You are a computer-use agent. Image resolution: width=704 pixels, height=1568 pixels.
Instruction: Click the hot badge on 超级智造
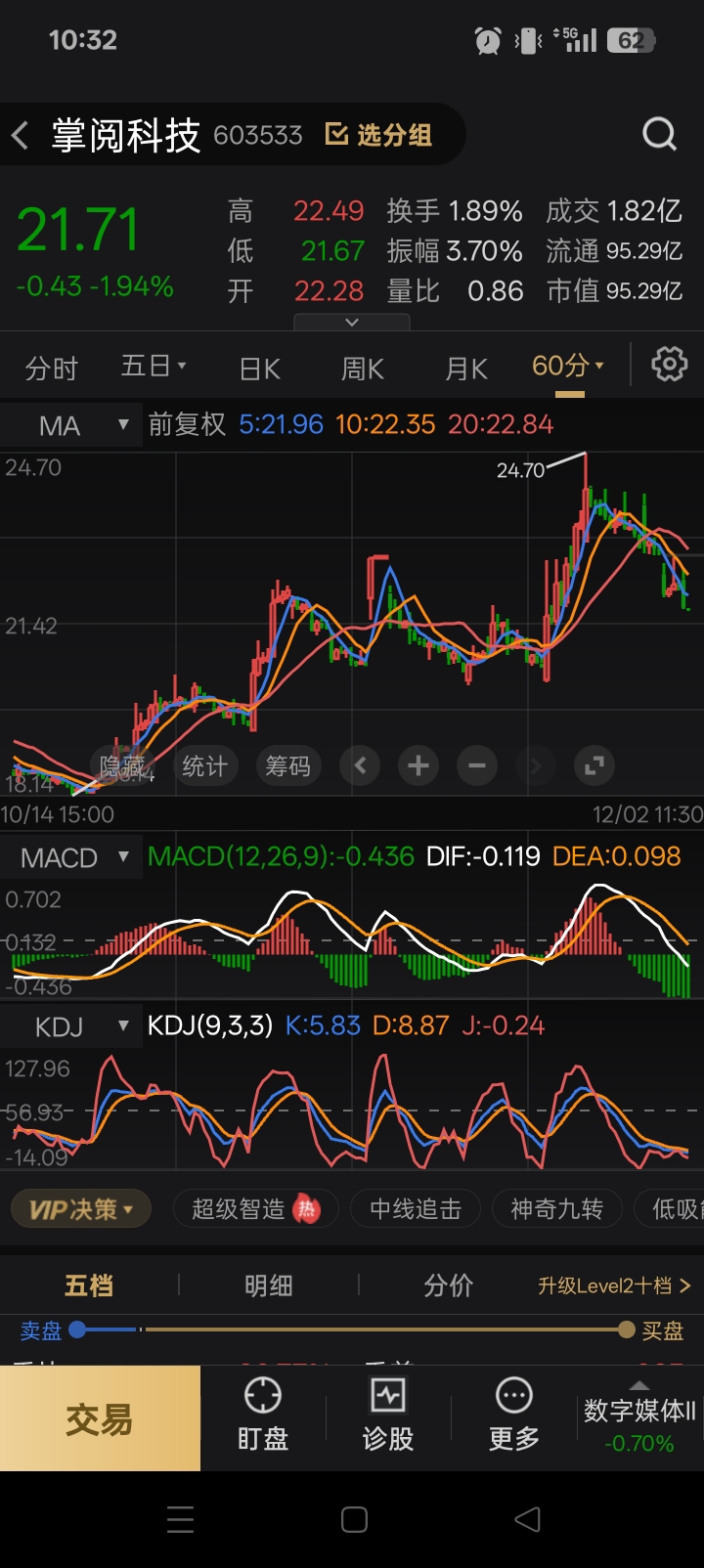[x=307, y=1209]
